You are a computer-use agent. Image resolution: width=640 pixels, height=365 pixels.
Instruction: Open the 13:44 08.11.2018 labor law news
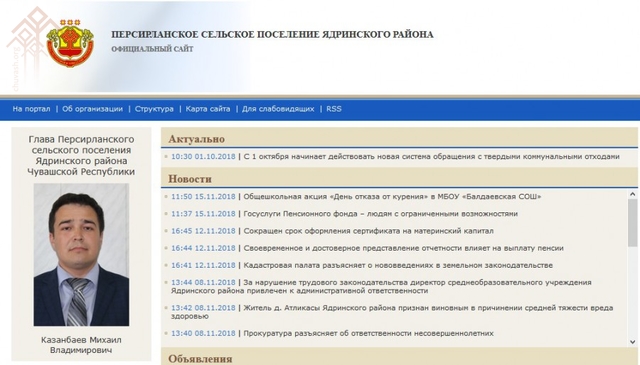(381, 287)
